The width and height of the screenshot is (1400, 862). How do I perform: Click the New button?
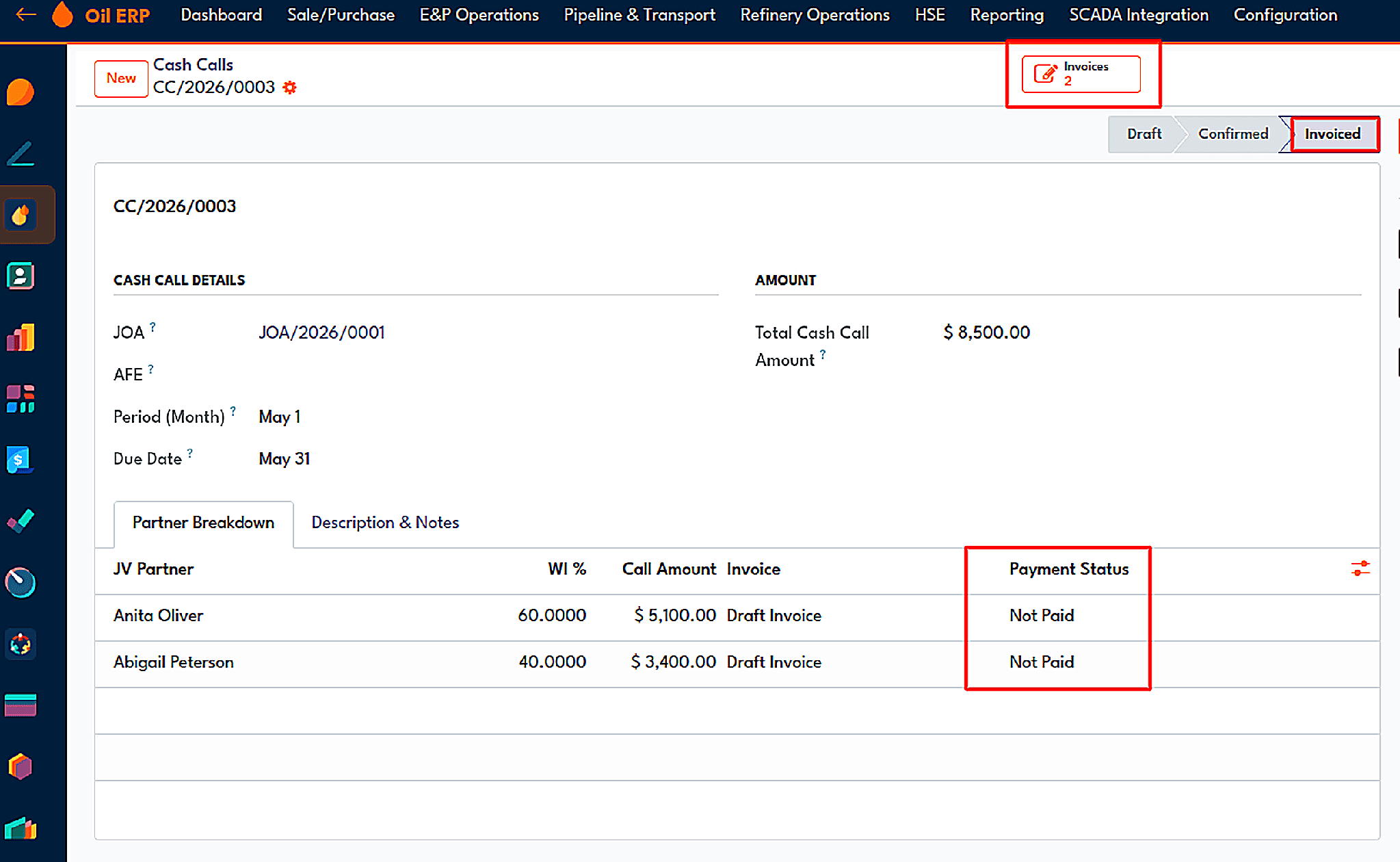tap(121, 79)
